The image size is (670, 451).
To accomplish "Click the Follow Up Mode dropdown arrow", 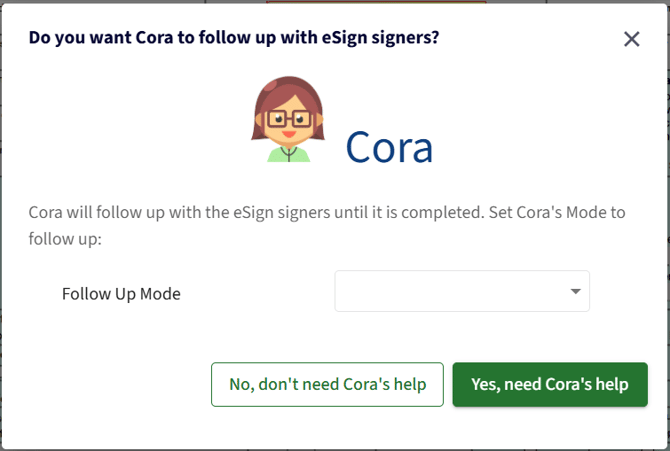I will (x=576, y=292).
